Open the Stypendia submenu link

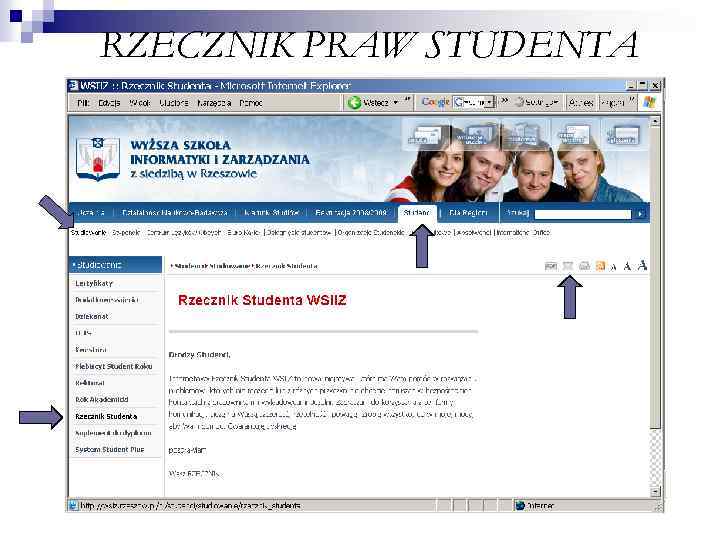126,233
